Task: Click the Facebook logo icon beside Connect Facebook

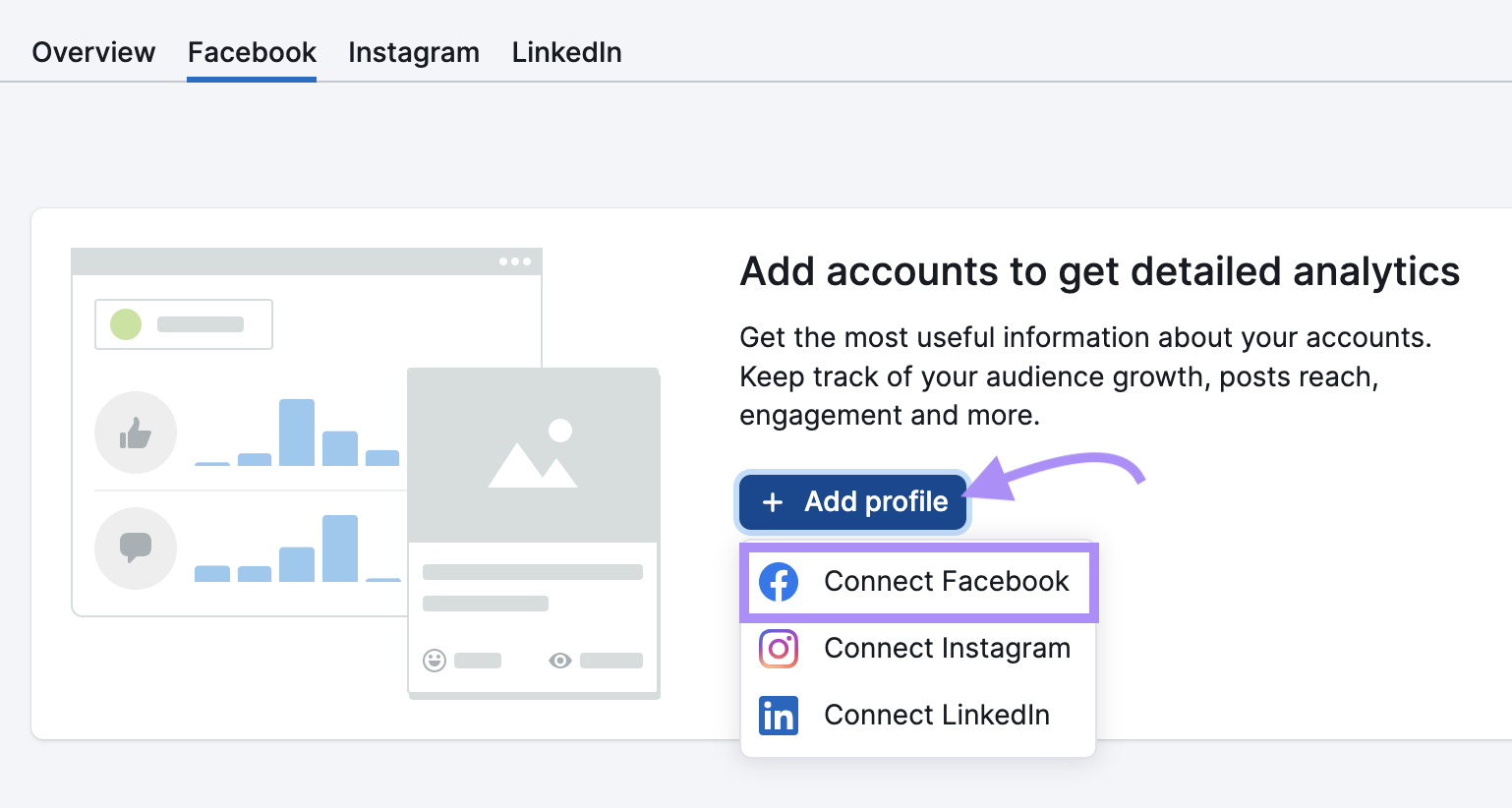Action: pyautogui.click(x=779, y=581)
